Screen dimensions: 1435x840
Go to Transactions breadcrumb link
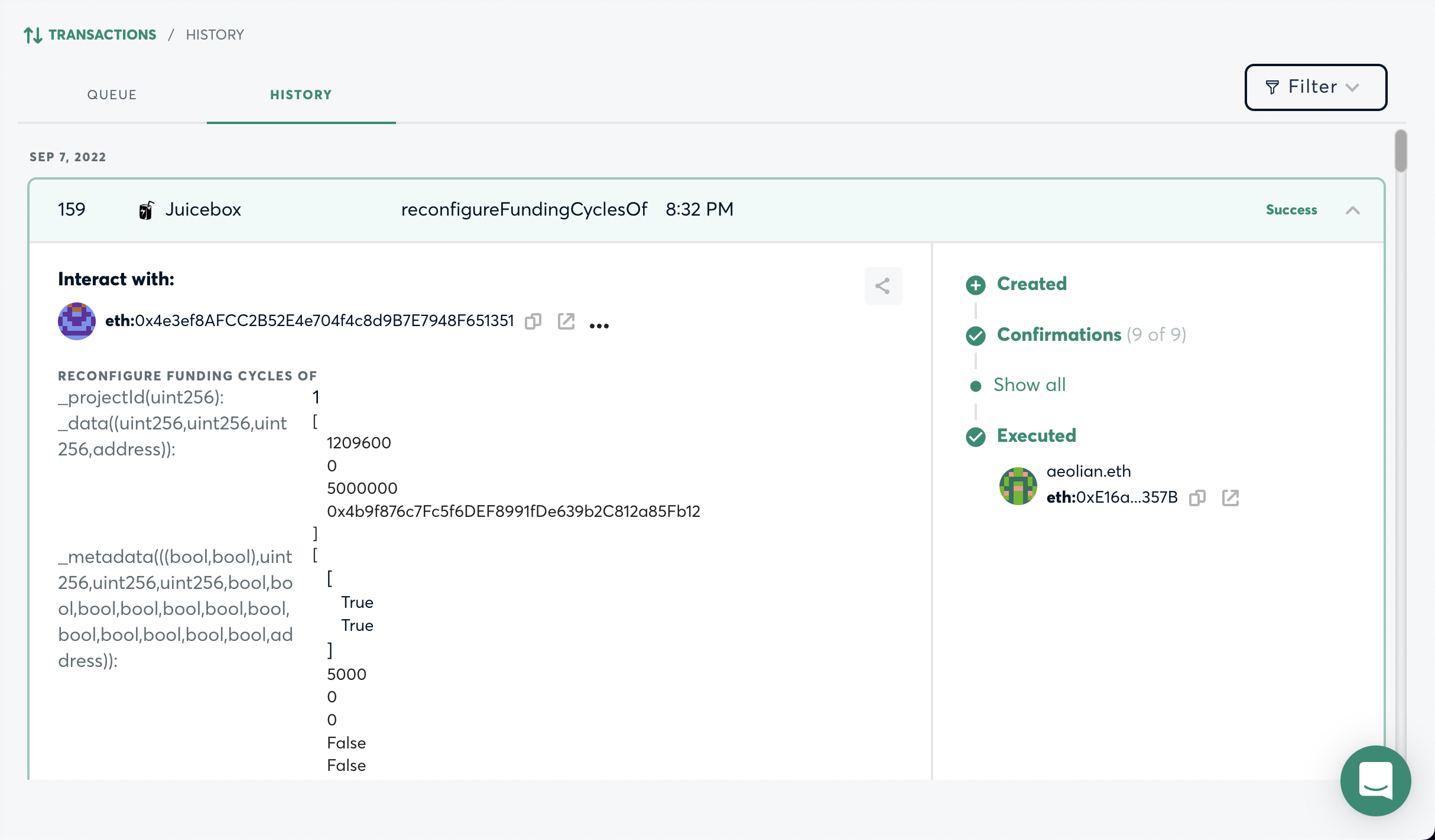102,35
